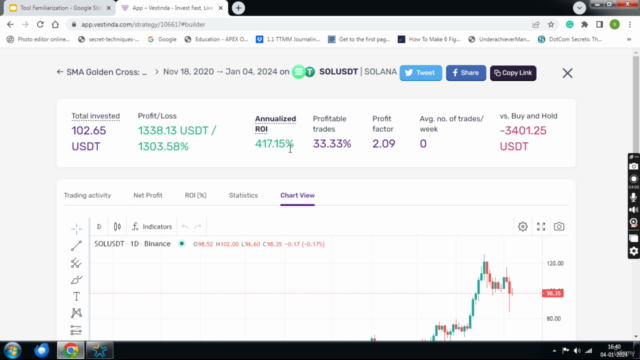The width and height of the screenshot is (640, 360).
Task: Click the Copy Link button
Action: (x=513, y=73)
